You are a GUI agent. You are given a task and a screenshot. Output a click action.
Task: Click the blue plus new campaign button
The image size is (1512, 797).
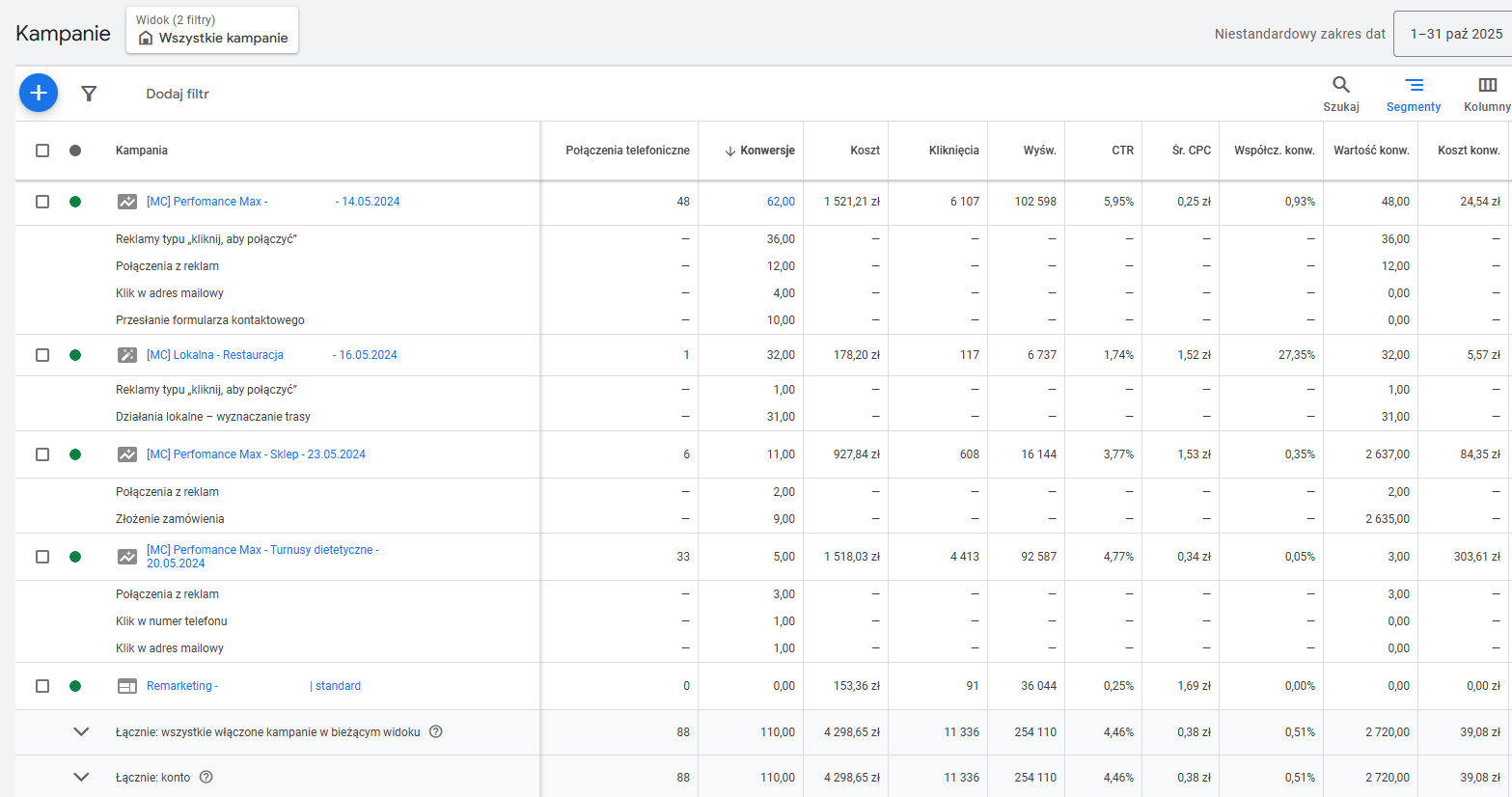[x=39, y=93]
